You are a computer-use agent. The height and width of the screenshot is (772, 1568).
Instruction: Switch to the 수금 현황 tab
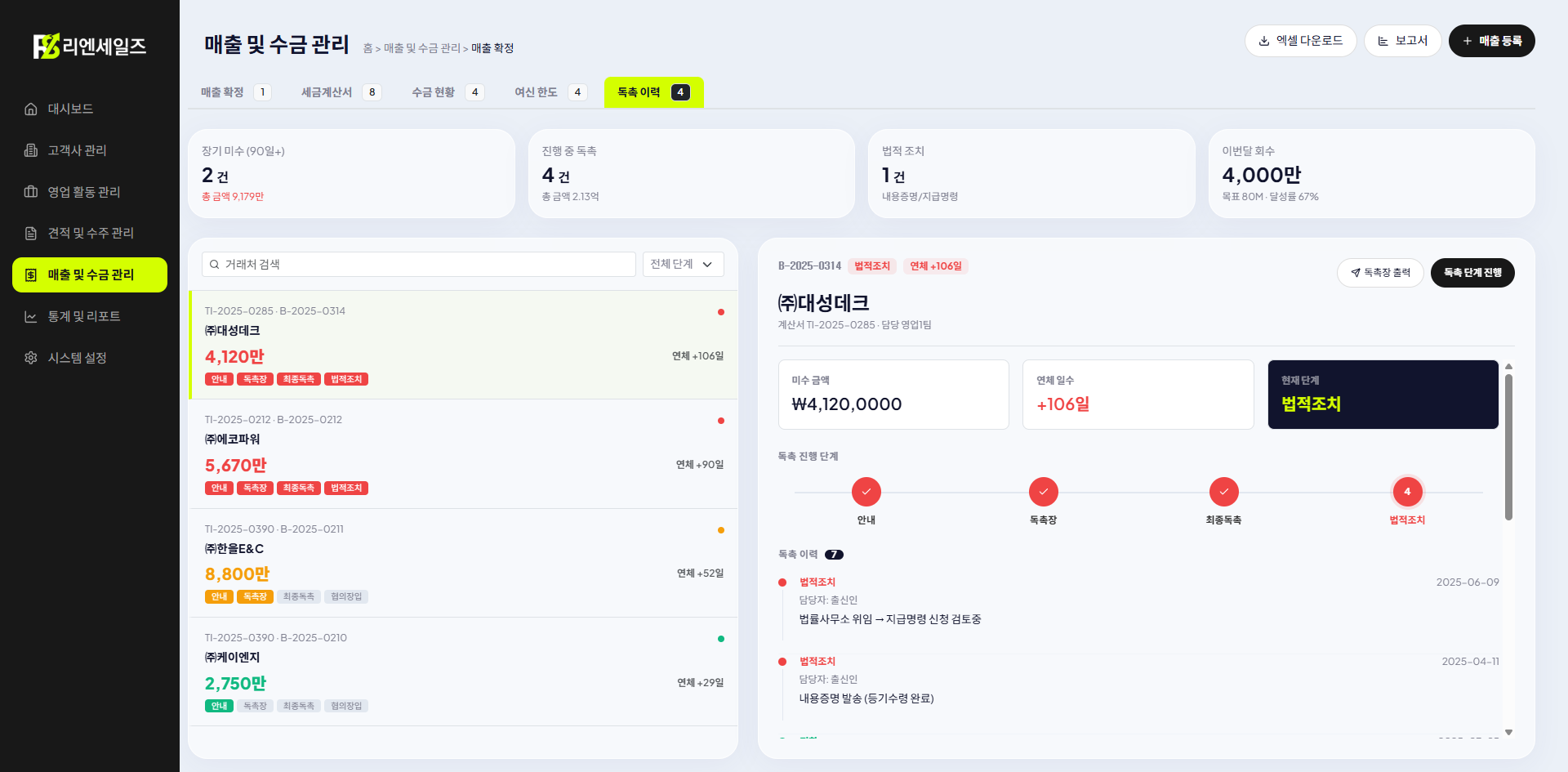(x=448, y=92)
